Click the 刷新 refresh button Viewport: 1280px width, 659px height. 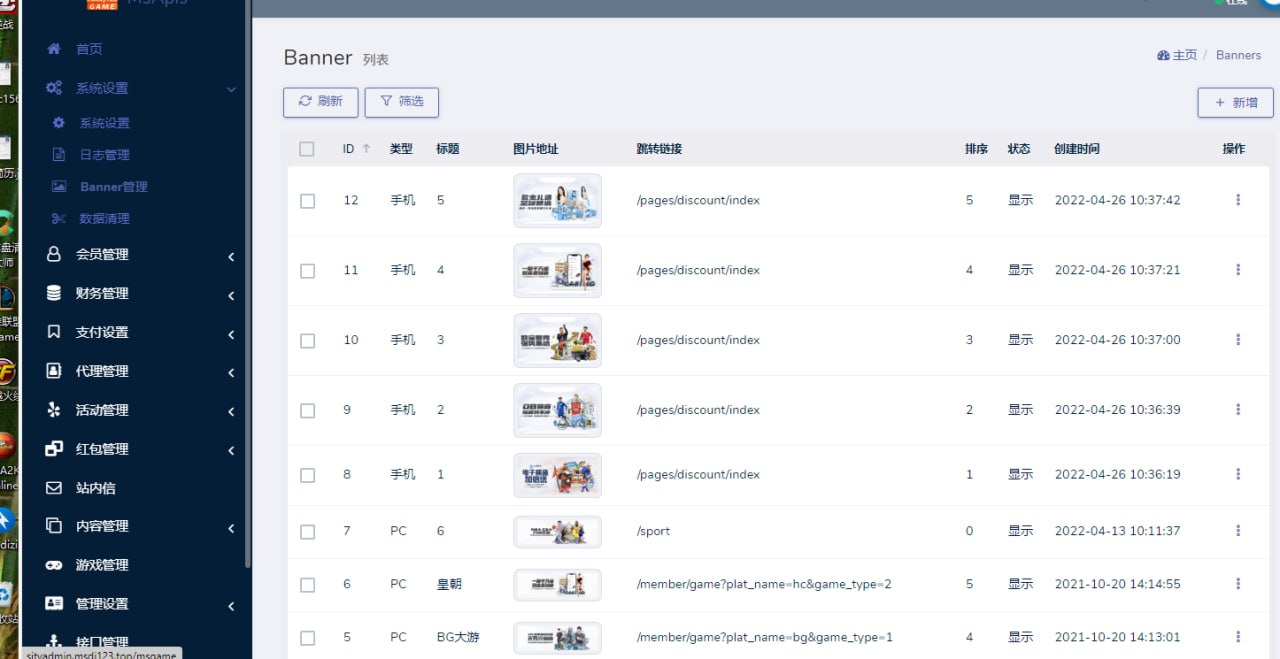pos(320,102)
